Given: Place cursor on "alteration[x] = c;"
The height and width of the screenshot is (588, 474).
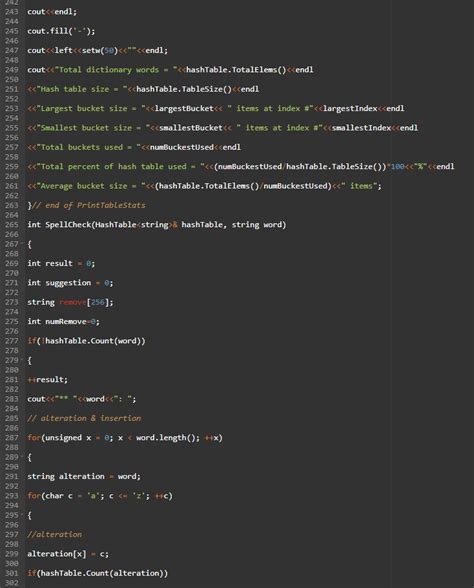Looking at the screenshot, I should click(x=68, y=554).
